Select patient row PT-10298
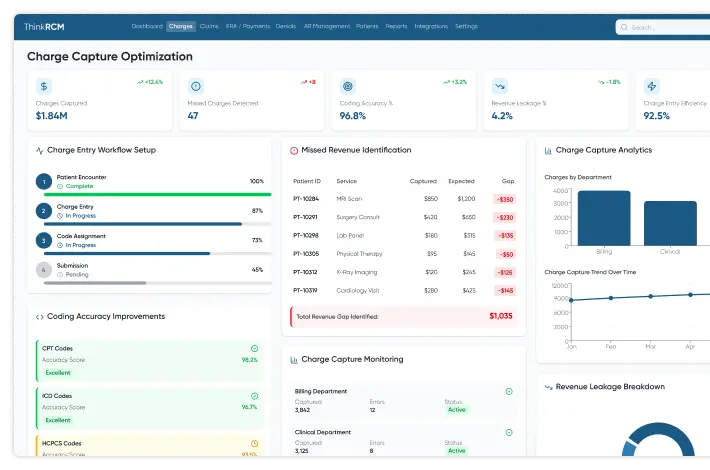The image size is (710, 470). (404, 235)
